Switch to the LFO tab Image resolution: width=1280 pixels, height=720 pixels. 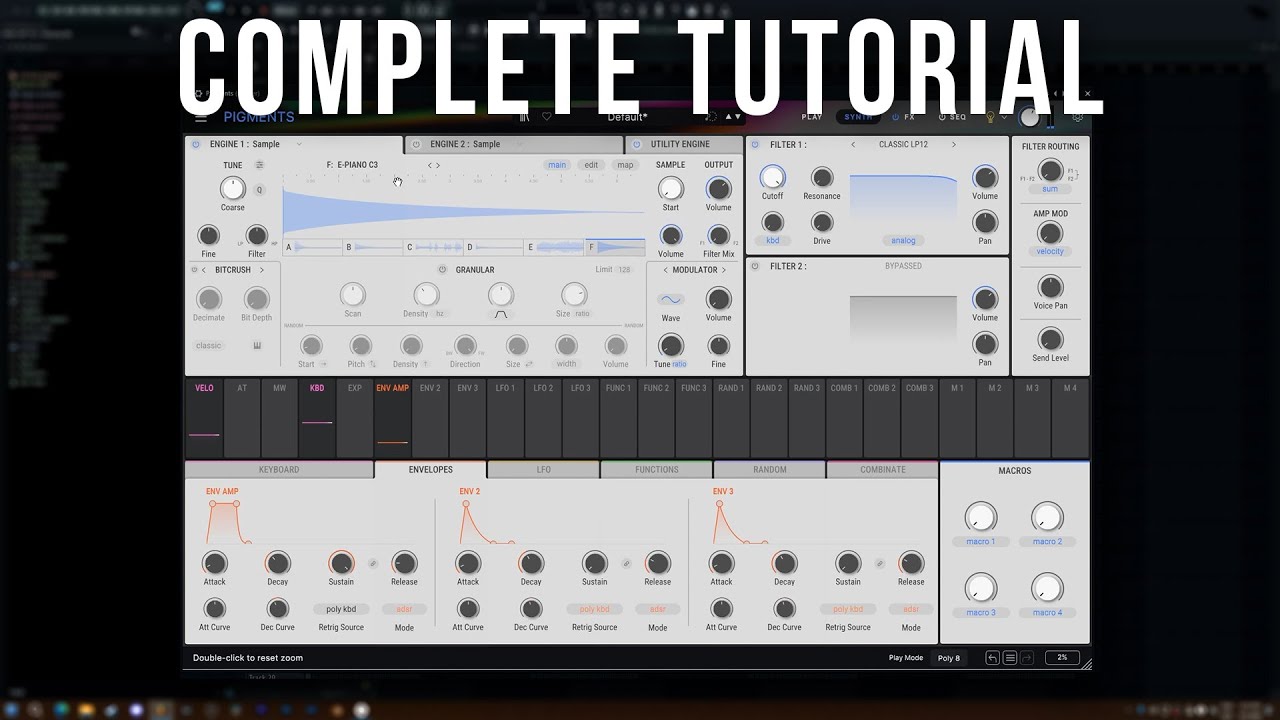(543, 469)
